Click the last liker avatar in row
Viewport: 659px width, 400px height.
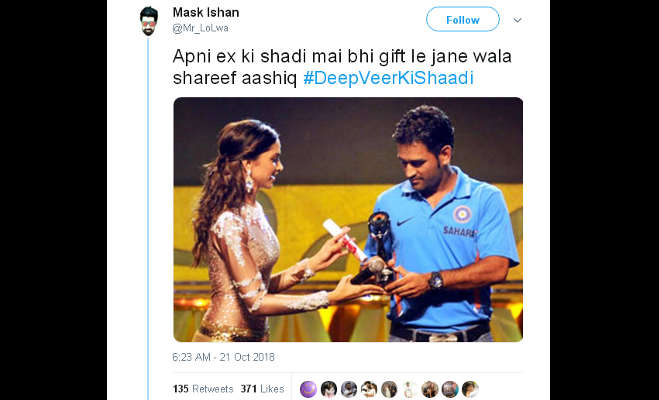pos(470,389)
